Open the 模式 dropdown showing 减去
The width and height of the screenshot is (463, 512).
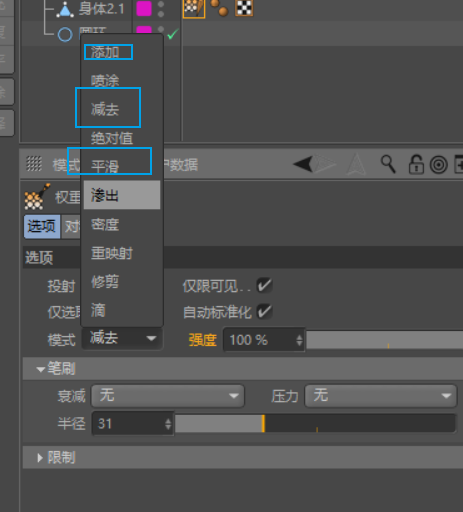coord(122,339)
